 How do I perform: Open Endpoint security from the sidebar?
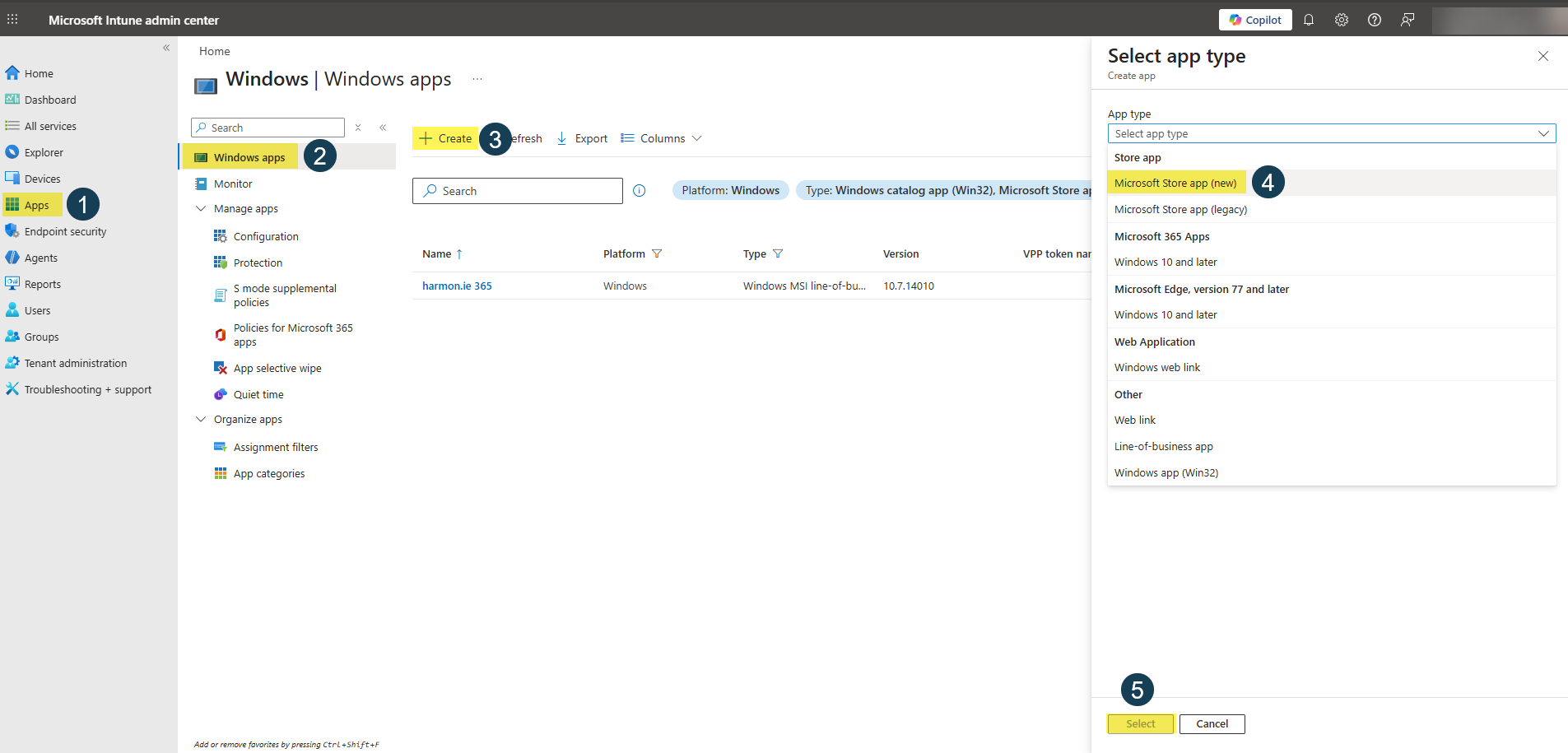click(64, 231)
